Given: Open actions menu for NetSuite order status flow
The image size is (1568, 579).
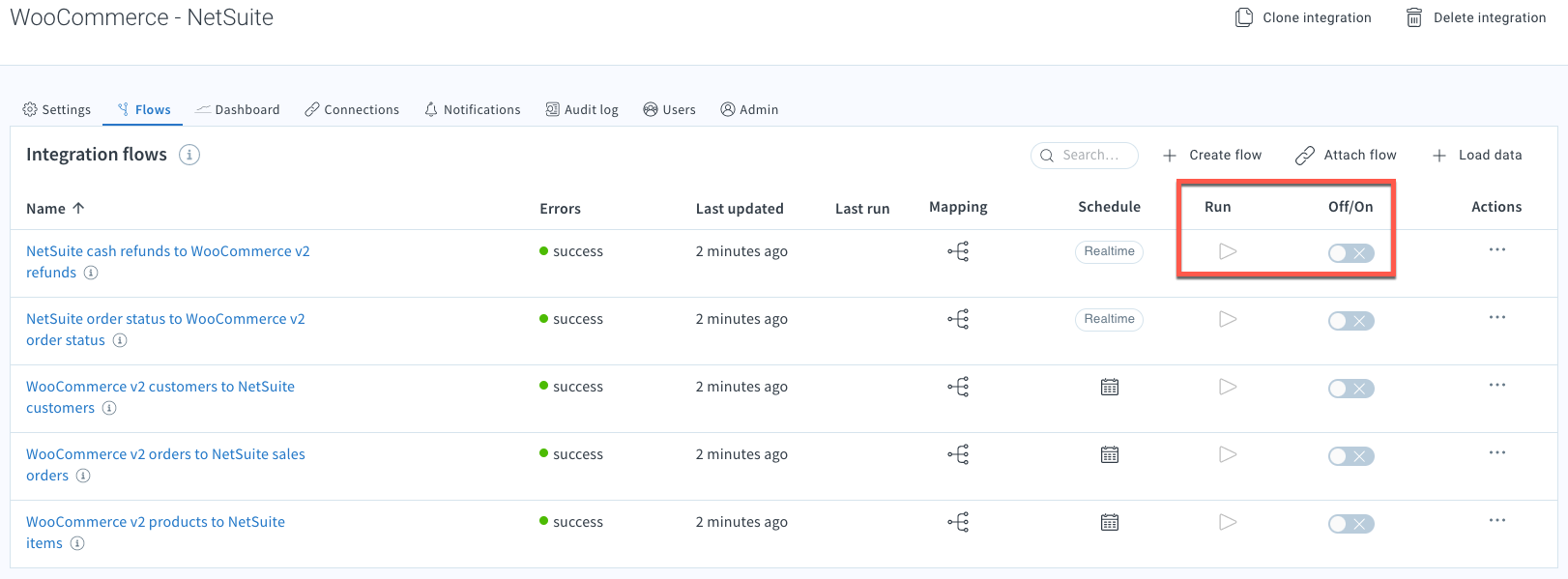Looking at the screenshot, I should 1497,317.
